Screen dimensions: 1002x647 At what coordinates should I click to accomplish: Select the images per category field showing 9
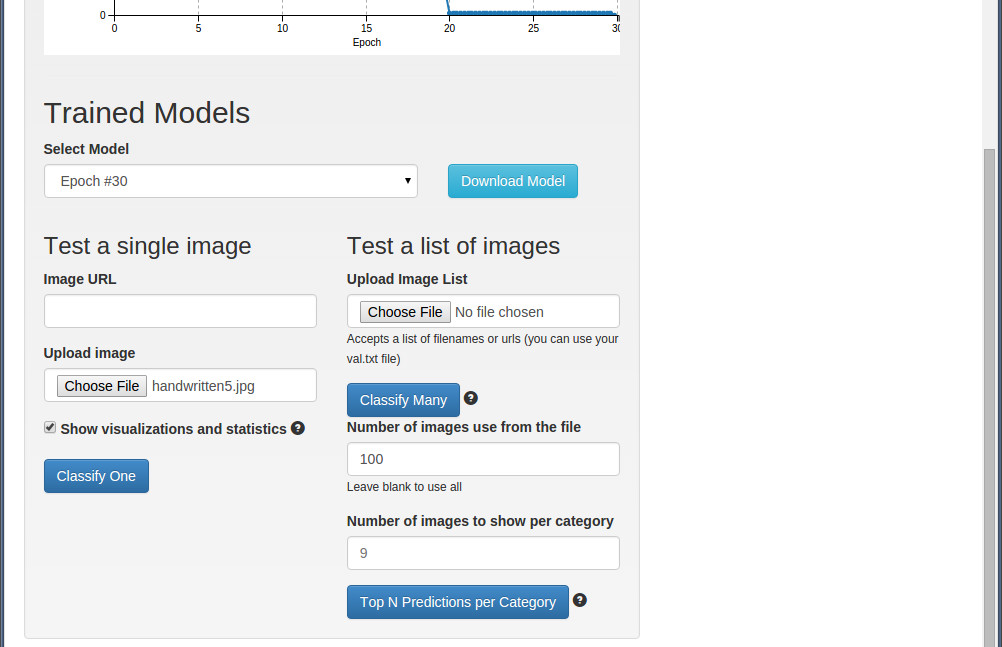(483, 553)
